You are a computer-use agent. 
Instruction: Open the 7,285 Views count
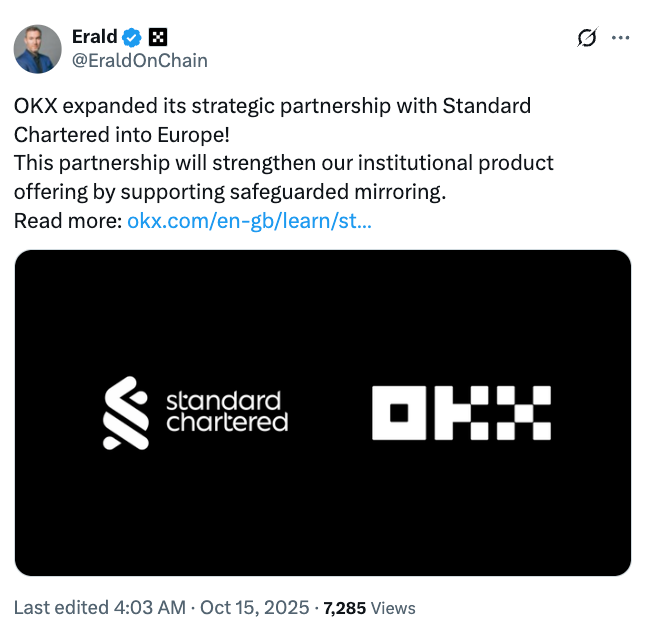tap(369, 608)
